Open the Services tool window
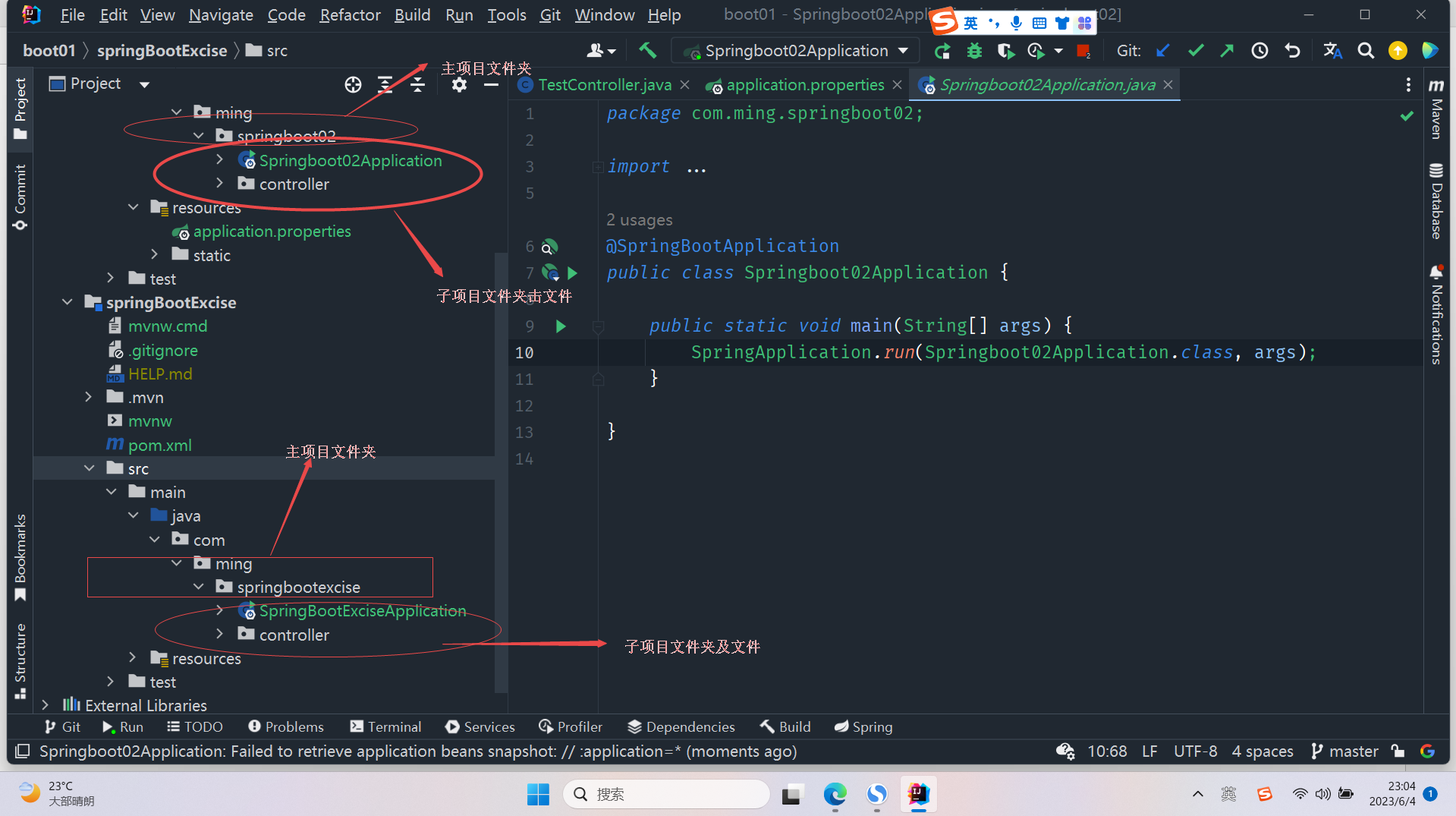 coord(480,726)
